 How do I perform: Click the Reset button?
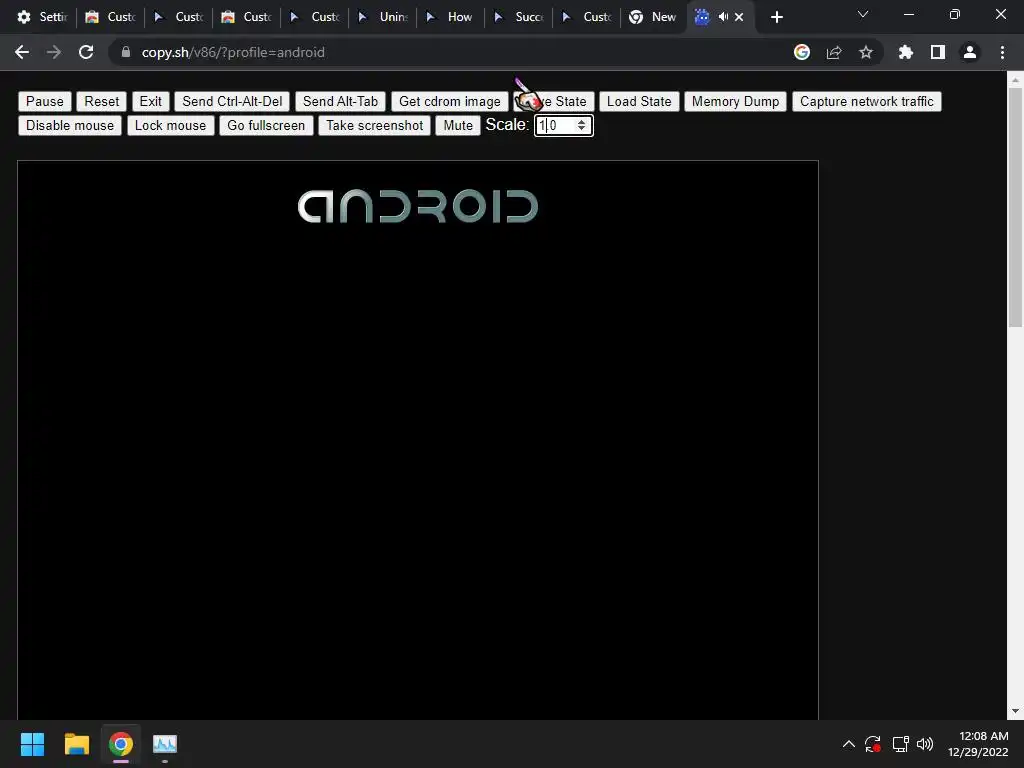click(101, 101)
